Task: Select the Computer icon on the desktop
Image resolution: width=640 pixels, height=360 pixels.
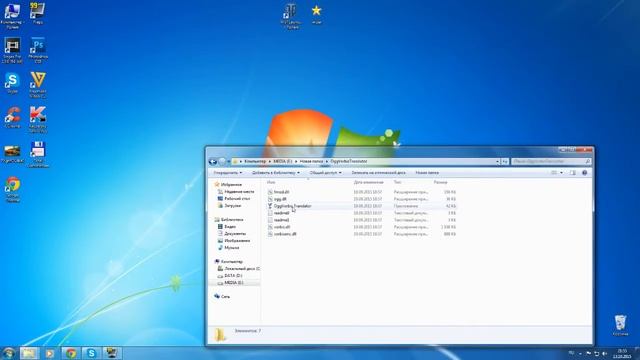Action: (x=12, y=16)
